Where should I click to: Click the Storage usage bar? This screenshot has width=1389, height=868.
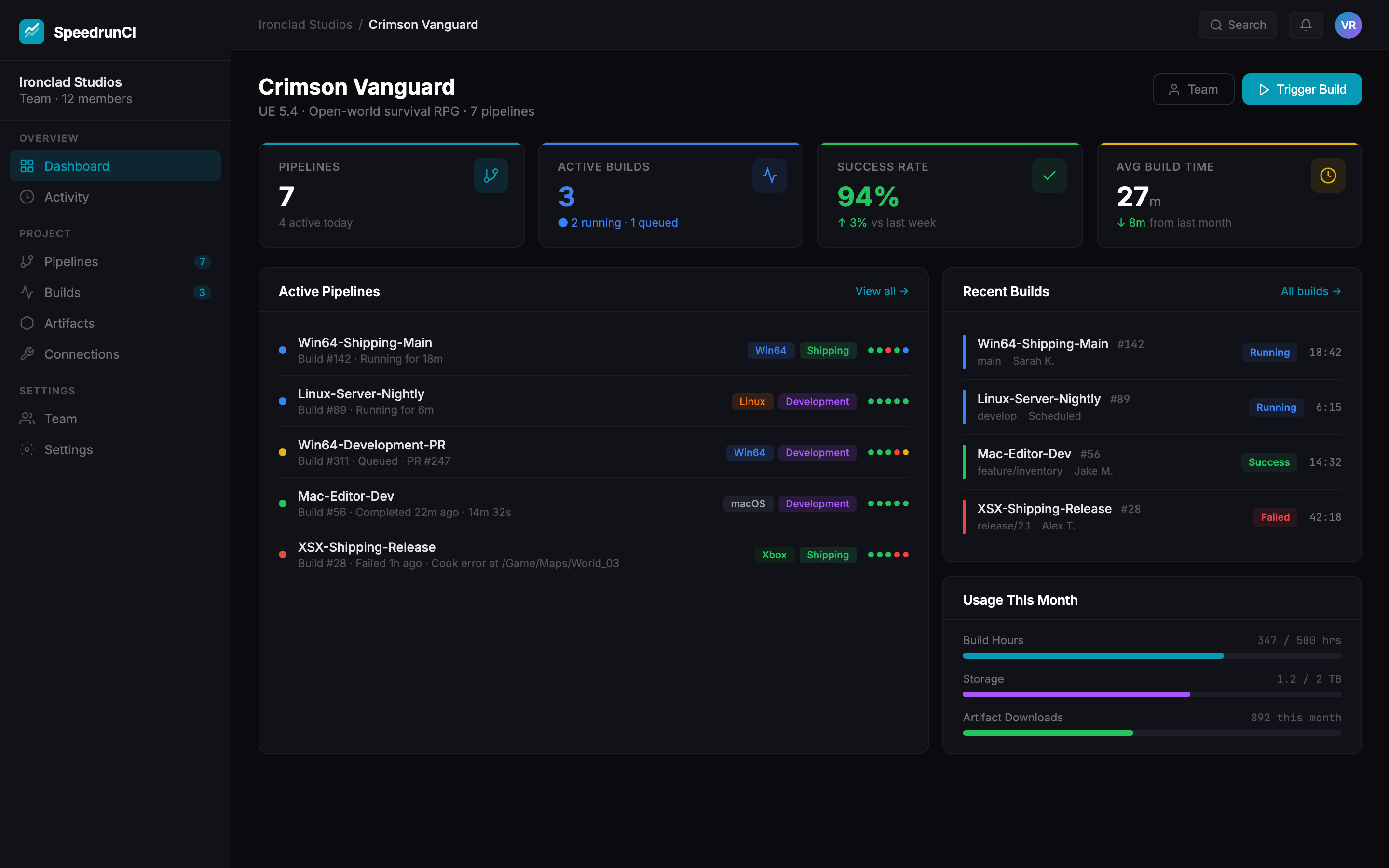pos(1152,694)
